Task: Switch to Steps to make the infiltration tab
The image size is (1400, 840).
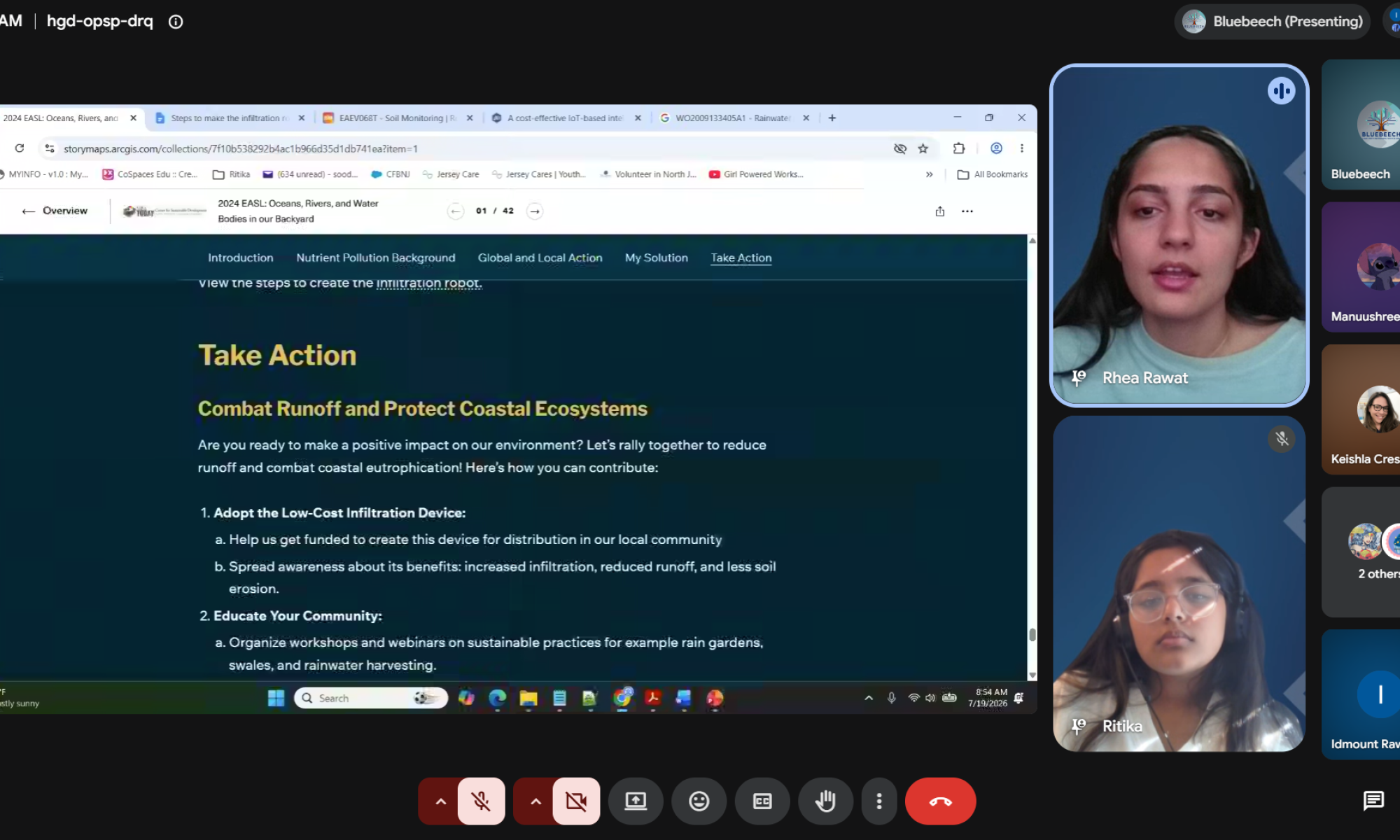Action: 230,118
